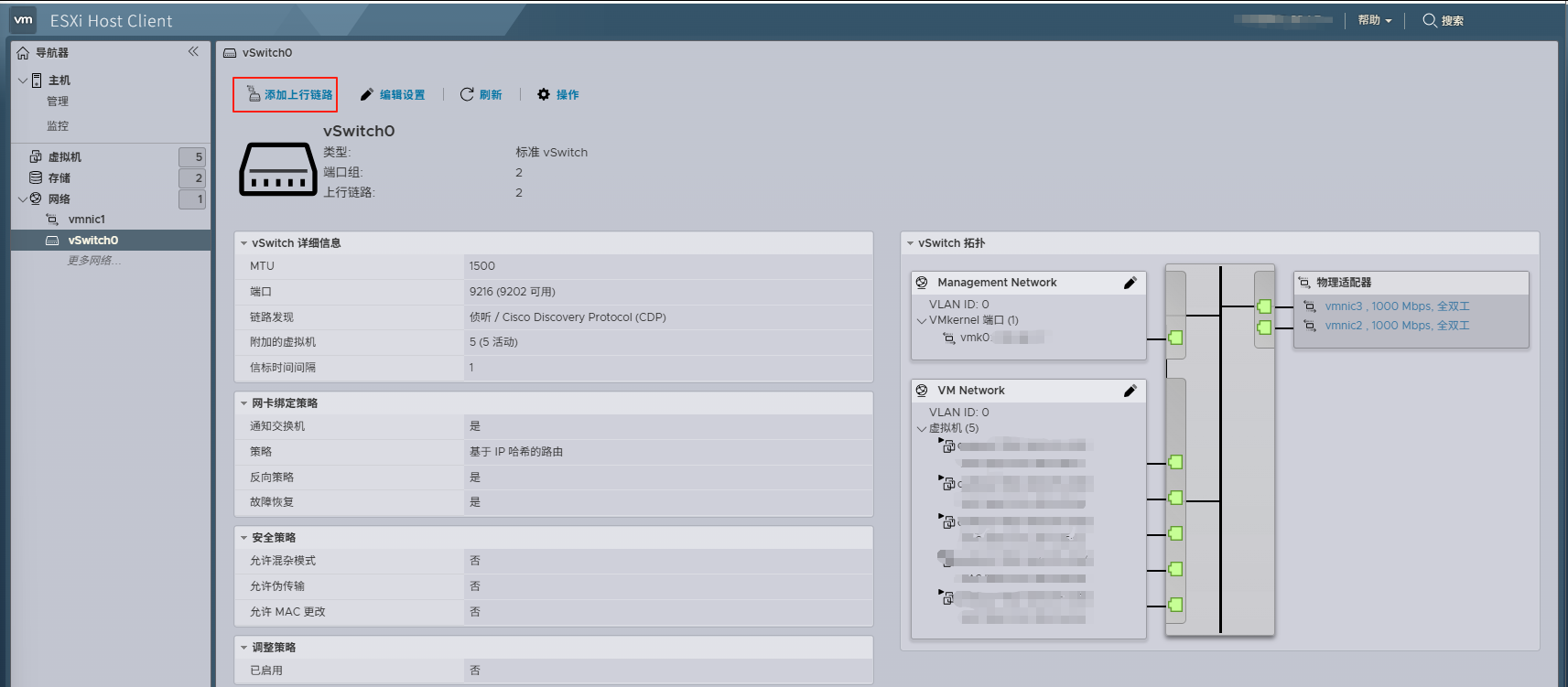Collapse the 调整策略 section
Viewport: 1568px width, 687px height.
click(x=243, y=648)
